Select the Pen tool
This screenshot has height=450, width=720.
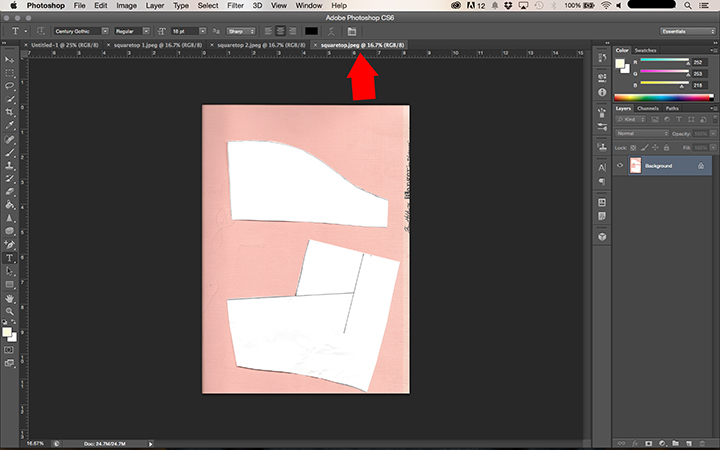coord(9,245)
